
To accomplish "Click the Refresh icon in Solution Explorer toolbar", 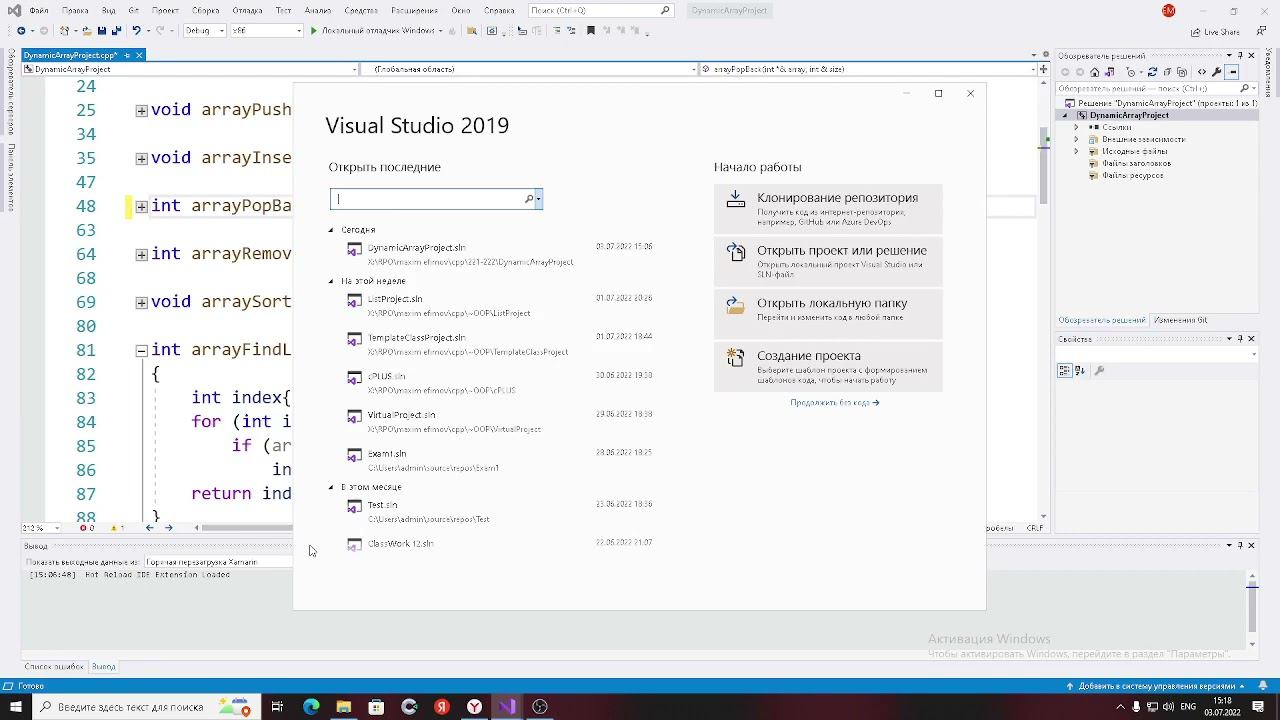I will (x=1152, y=72).
